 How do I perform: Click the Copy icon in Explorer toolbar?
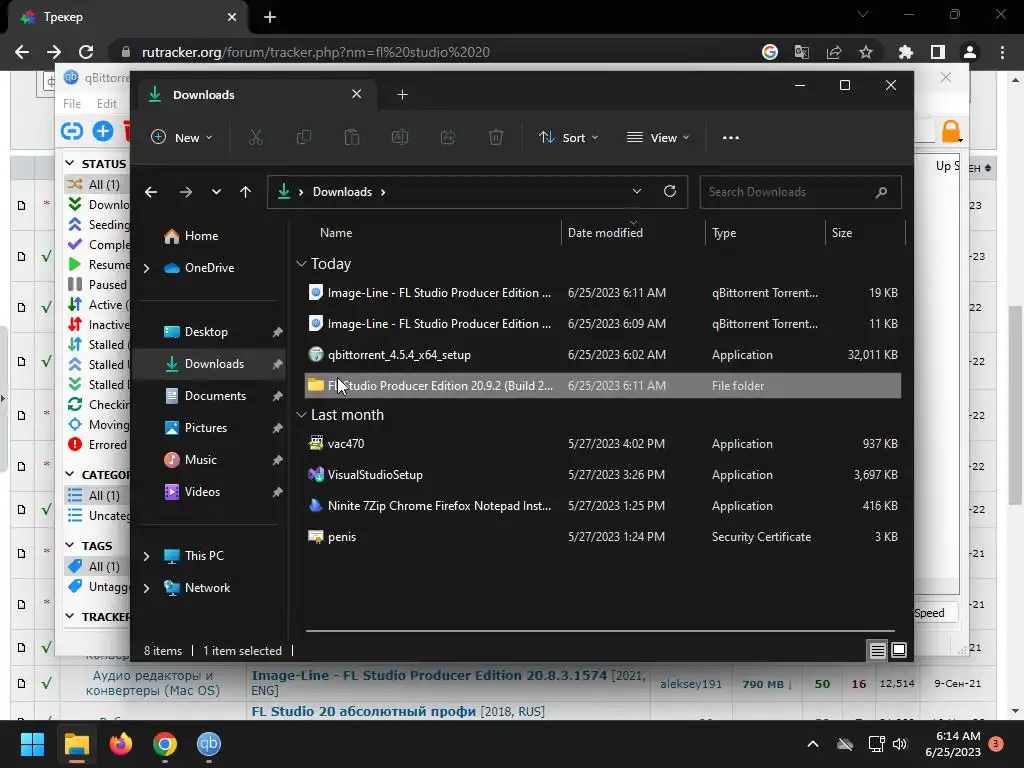point(304,138)
